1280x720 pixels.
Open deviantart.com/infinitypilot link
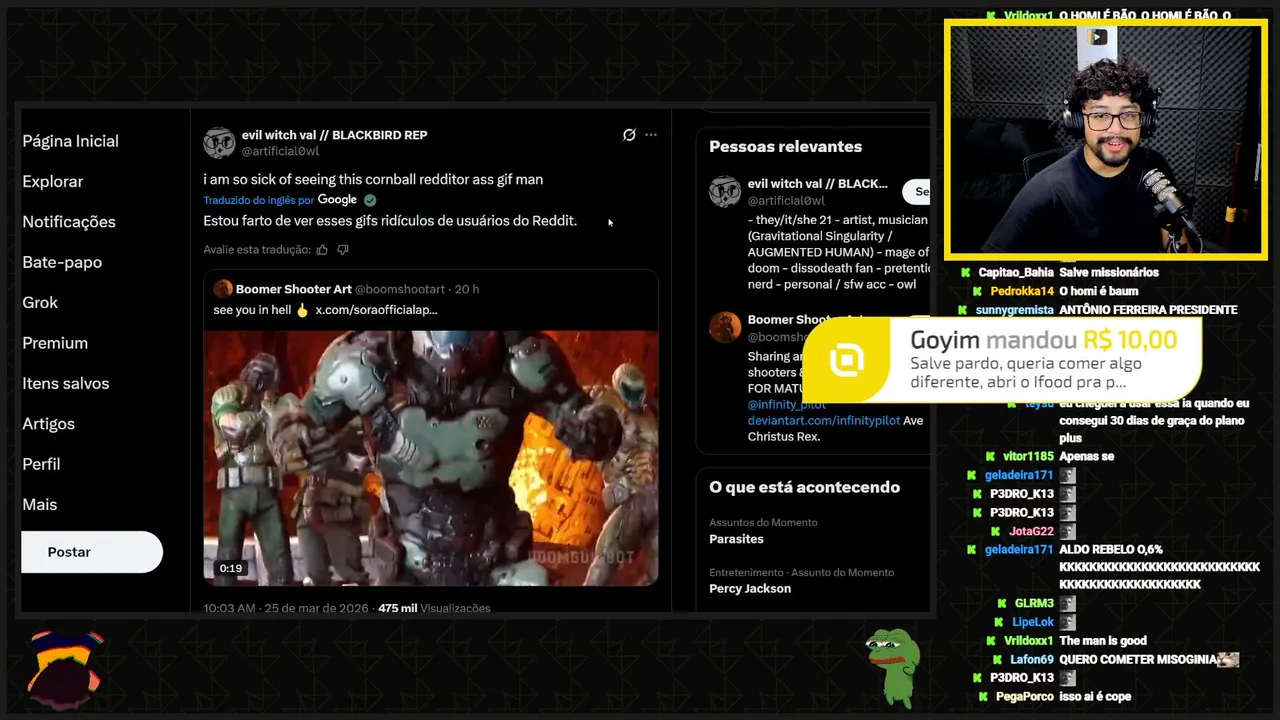click(824, 421)
